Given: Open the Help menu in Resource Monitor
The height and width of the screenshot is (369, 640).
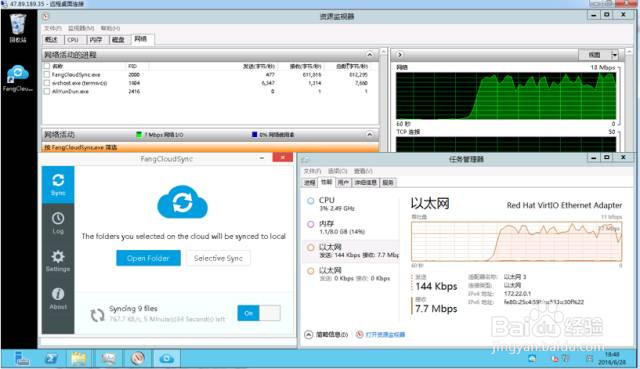Looking at the screenshot, I should tap(110, 28).
